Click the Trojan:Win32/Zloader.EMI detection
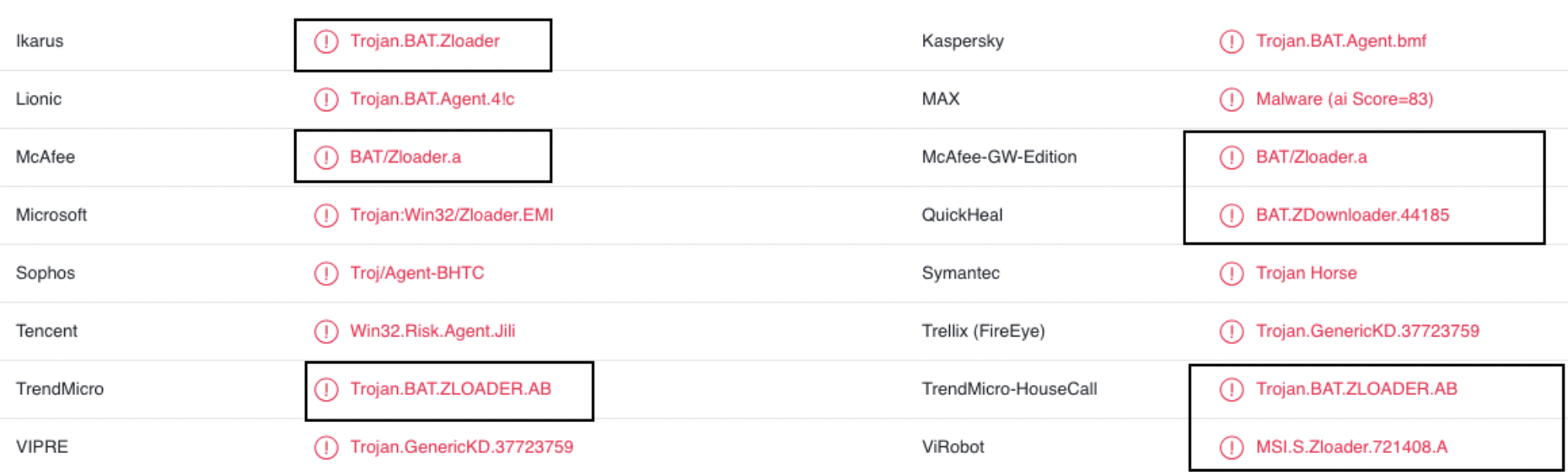Image resolution: width=1568 pixels, height=475 pixels. (452, 215)
